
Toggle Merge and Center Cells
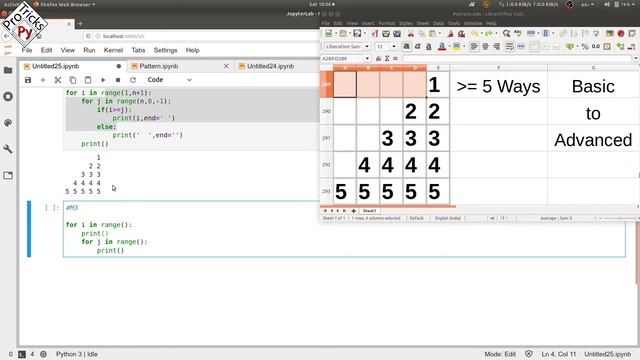point(521,47)
